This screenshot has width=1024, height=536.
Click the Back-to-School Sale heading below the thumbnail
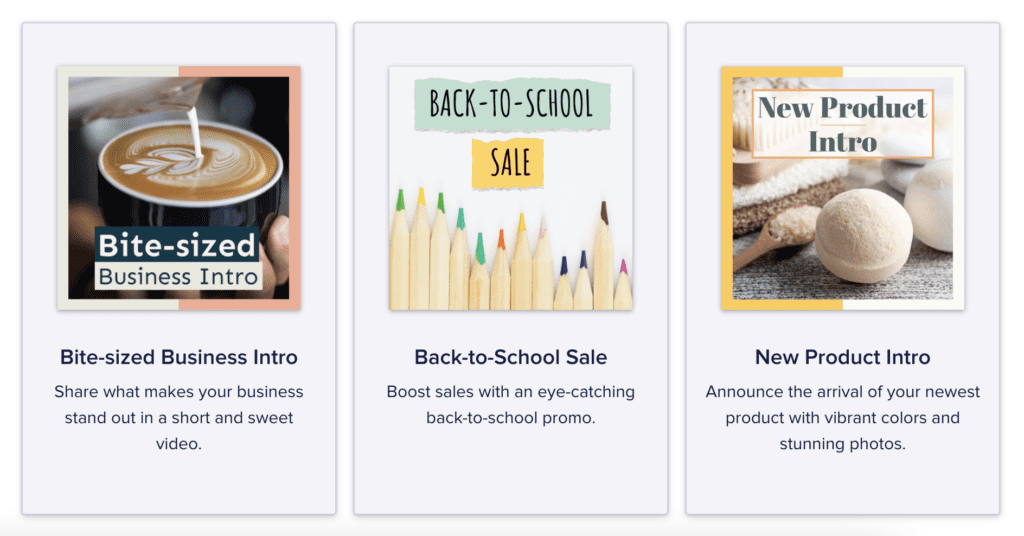pyautogui.click(x=510, y=357)
